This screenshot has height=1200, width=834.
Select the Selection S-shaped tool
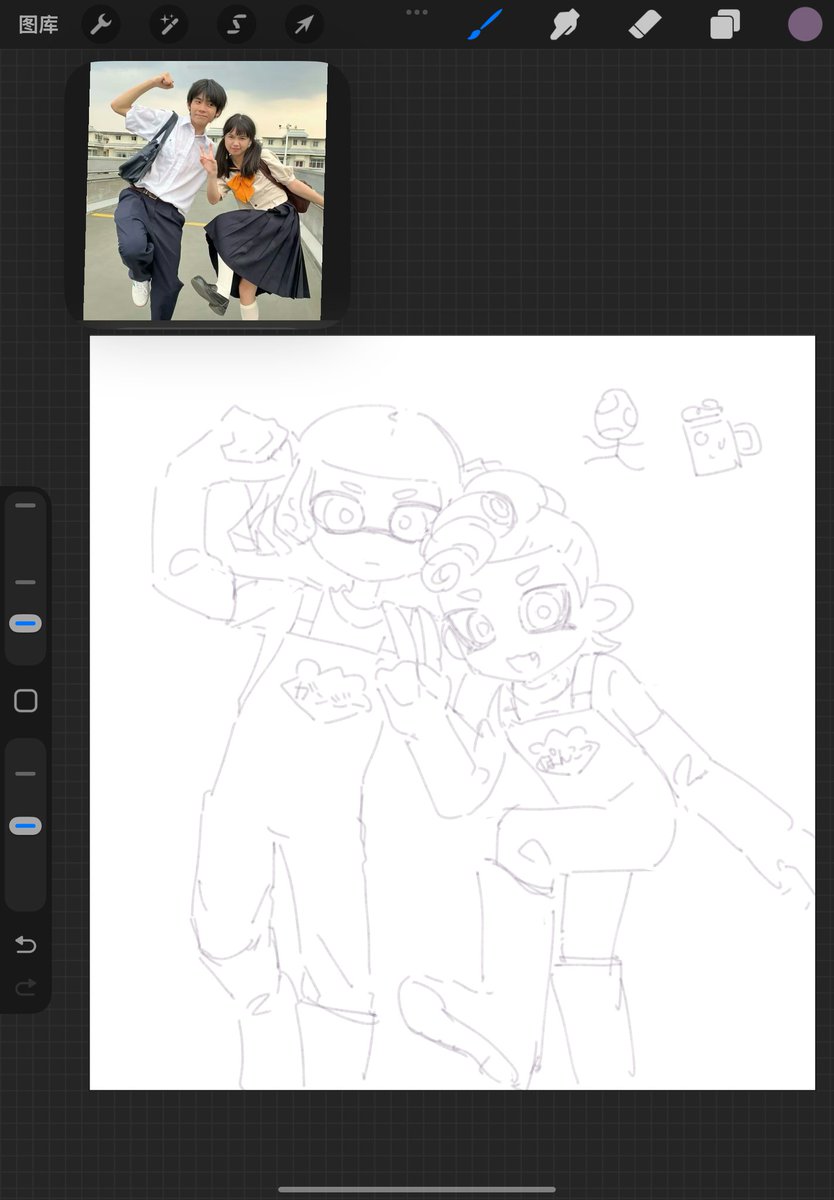tap(237, 24)
